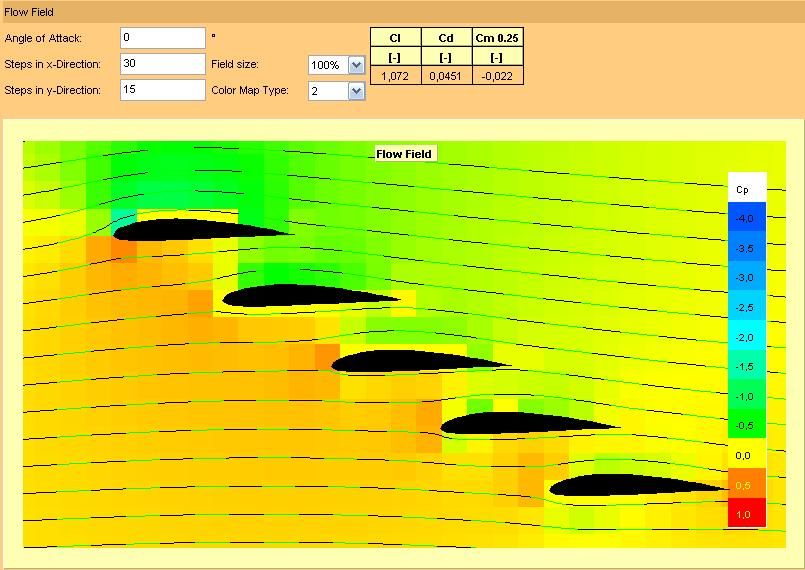The width and height of the screenshot is (805, 570).
Task: Open the Color Map Type dropdown arrow
Action: [356, 91]
